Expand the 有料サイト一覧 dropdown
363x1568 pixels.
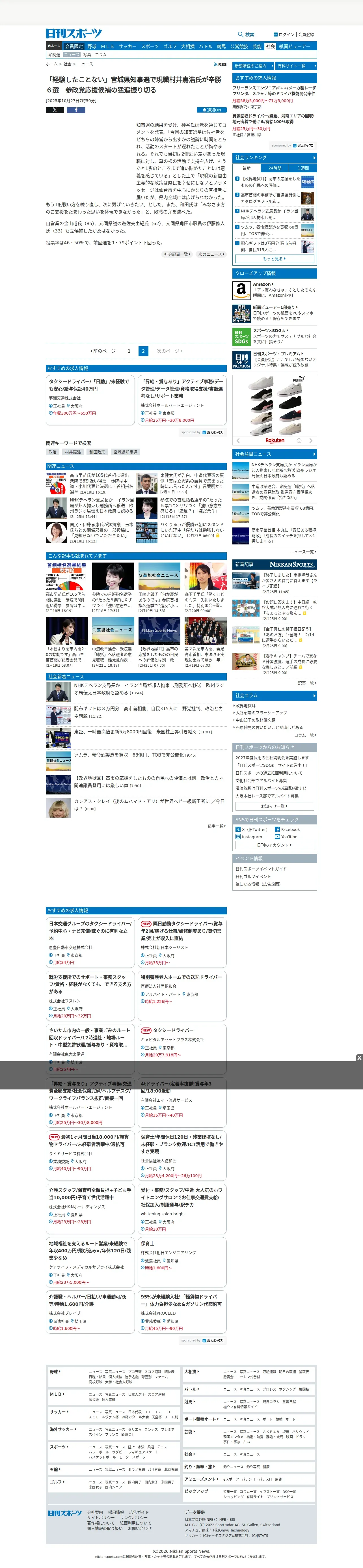click(295, 66)
